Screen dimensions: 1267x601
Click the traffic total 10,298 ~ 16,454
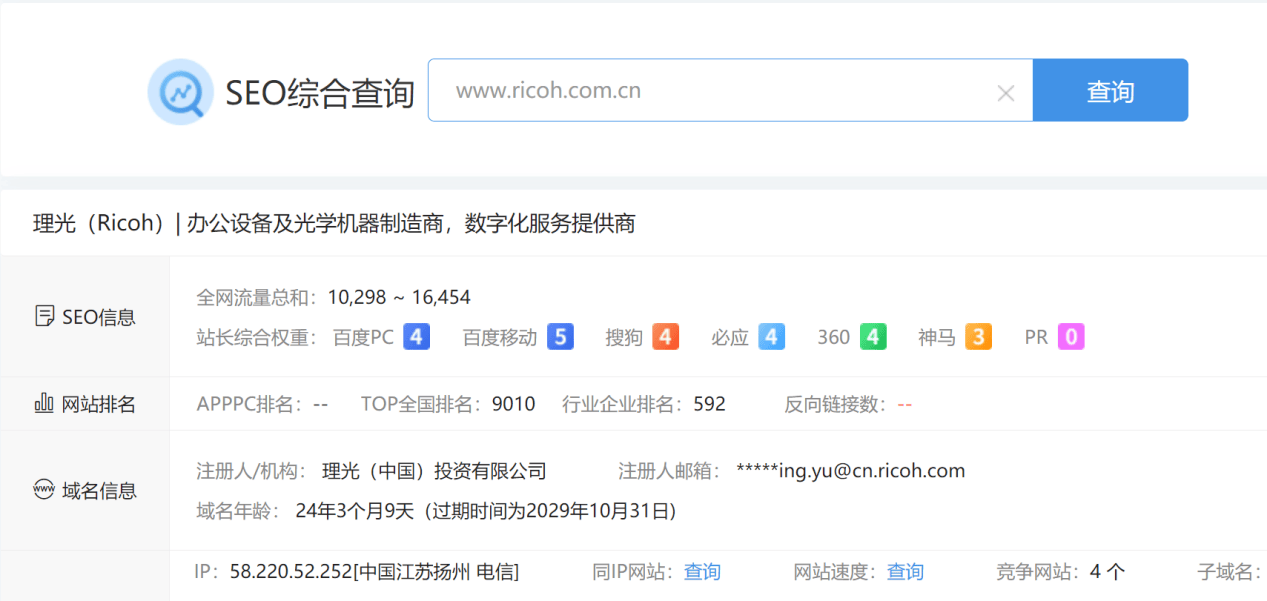399,297
